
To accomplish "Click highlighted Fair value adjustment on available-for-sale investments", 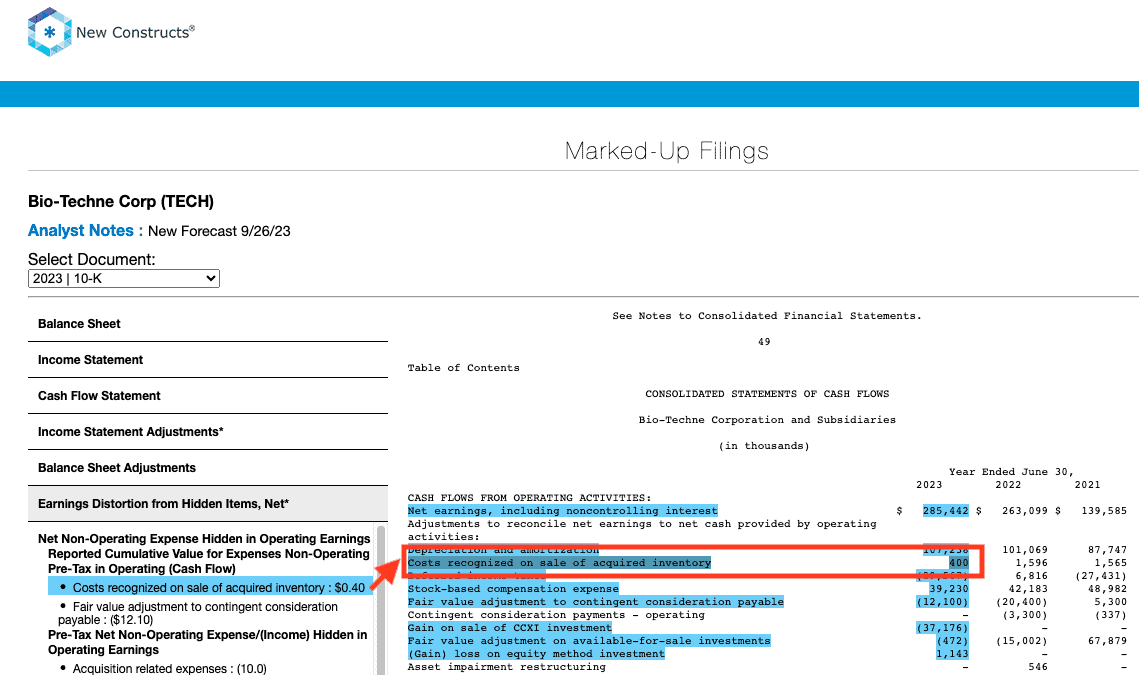I will pos(589,641).
